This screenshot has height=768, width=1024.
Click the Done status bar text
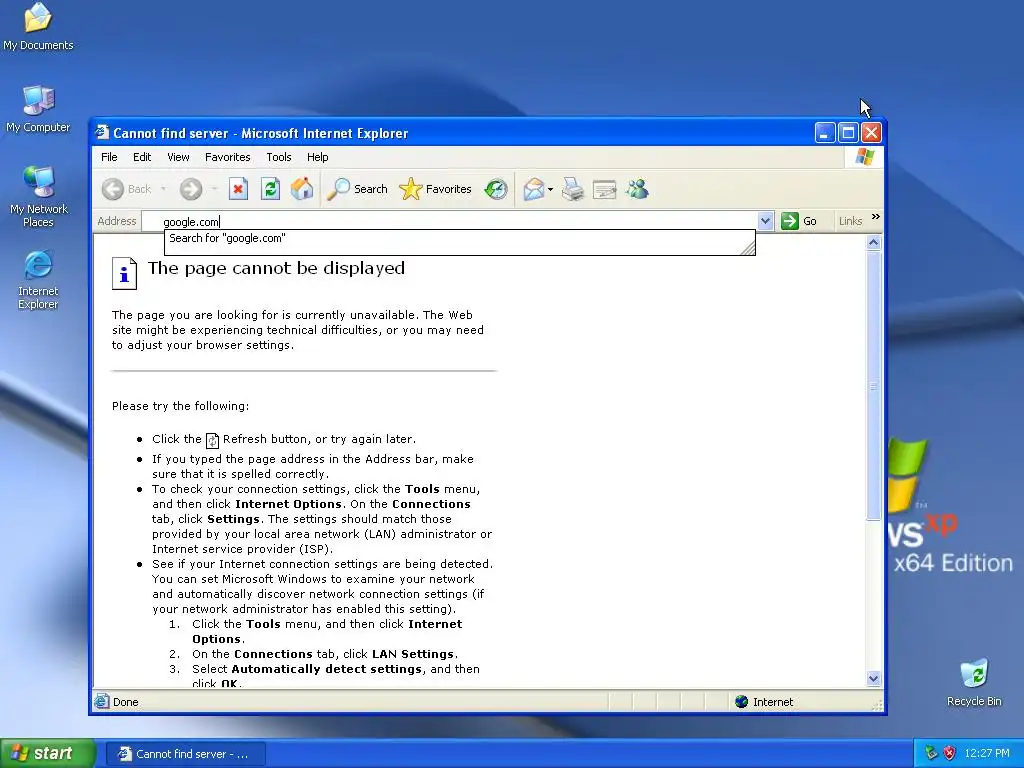125,702
